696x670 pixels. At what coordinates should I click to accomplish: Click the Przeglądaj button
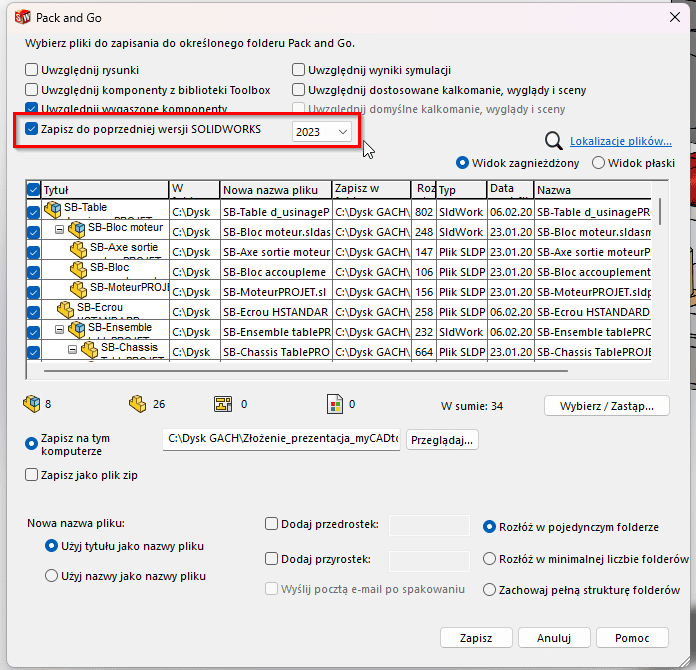click(442, 440)
